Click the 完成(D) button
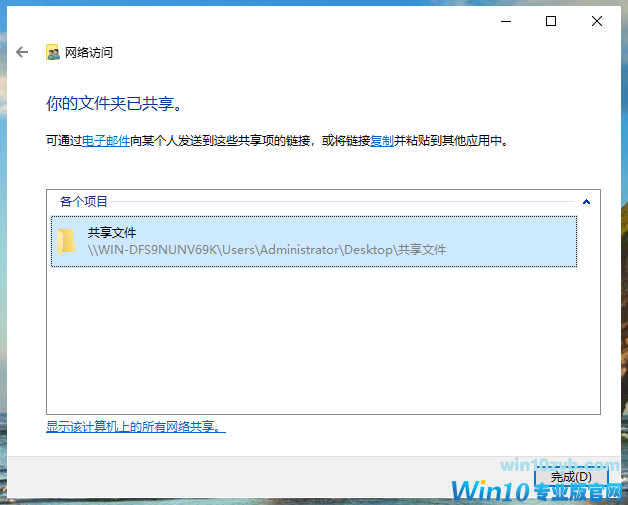This screenshot has width=628, height=505. click(571, 477)
